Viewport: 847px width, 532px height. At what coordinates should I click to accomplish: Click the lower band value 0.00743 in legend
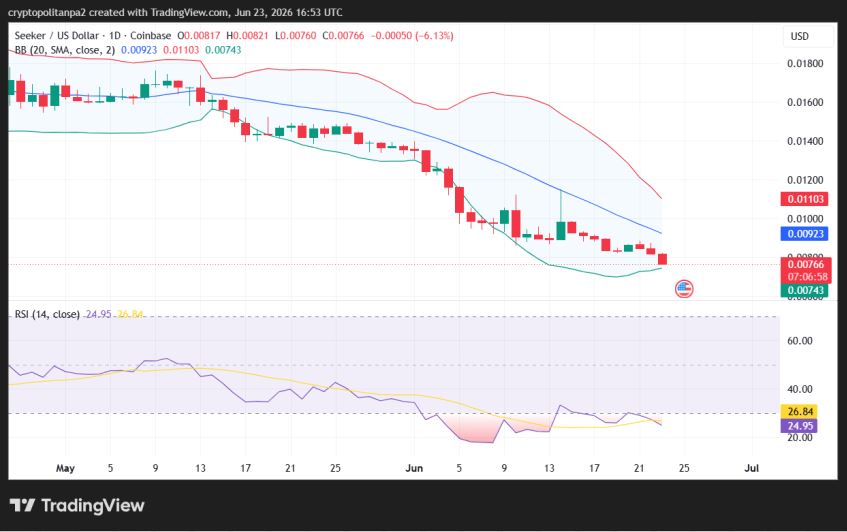(x=223, y=50)
